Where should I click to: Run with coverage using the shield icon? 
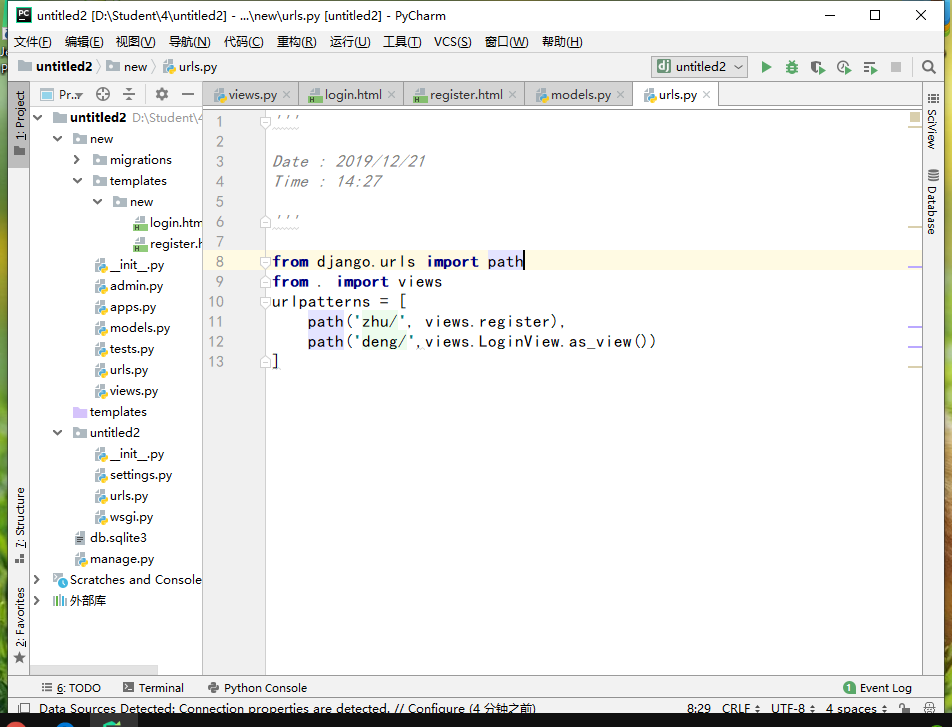[x=818, y=67]
